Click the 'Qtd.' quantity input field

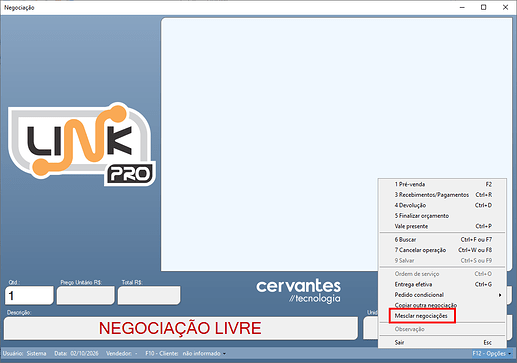(x=29, y=295)
